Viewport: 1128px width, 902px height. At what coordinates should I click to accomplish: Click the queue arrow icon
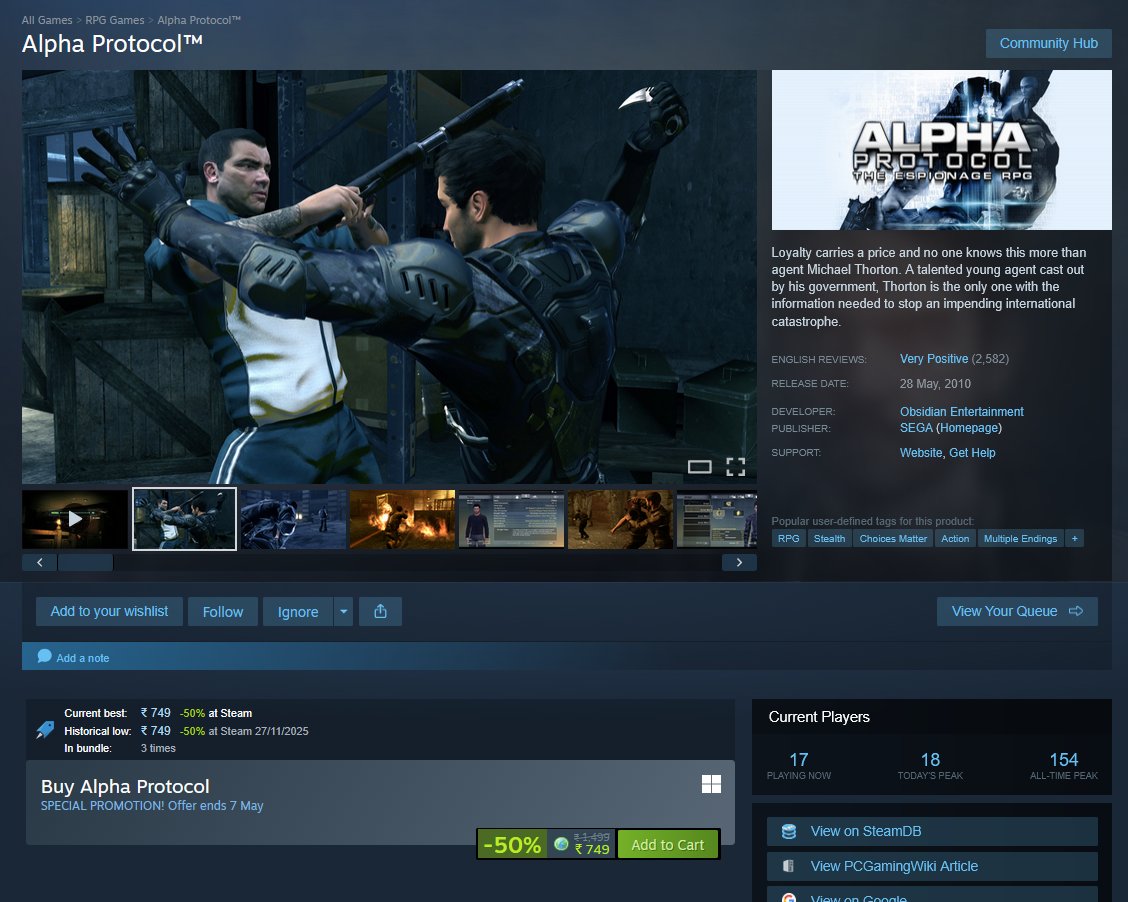click(1075, 611)
